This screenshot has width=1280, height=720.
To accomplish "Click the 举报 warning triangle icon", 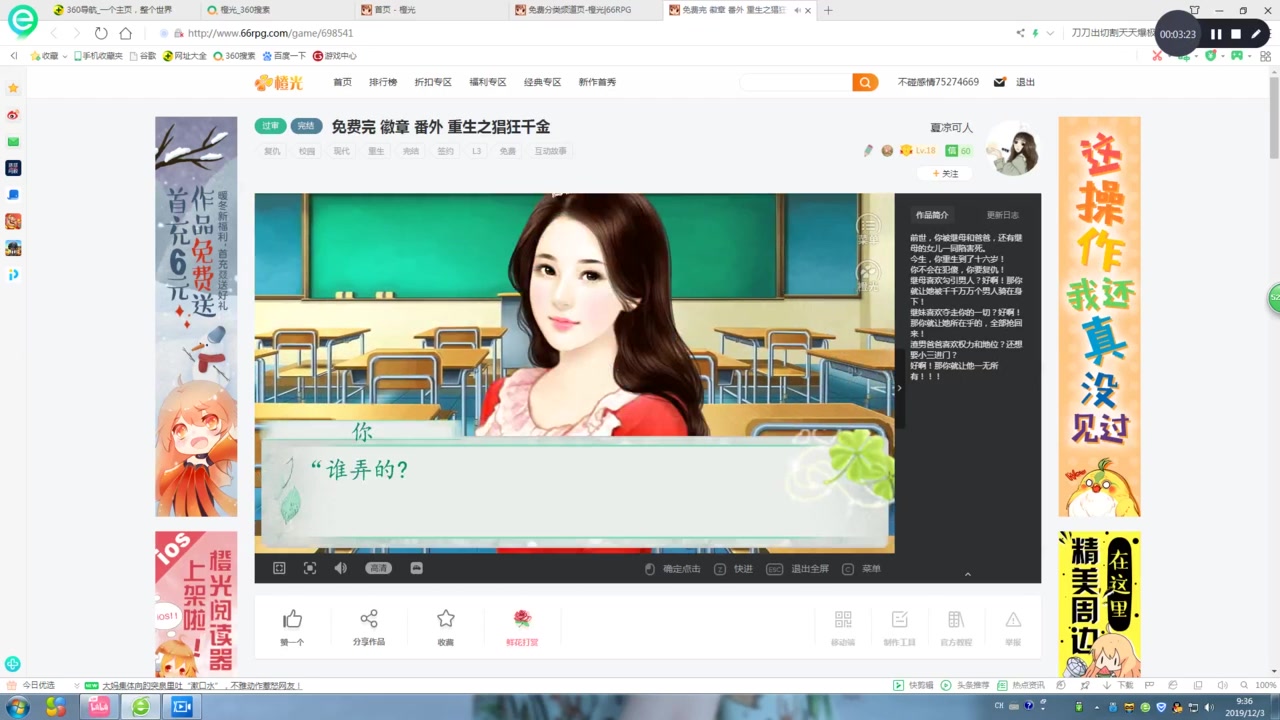I will [x=1013, y=620].
